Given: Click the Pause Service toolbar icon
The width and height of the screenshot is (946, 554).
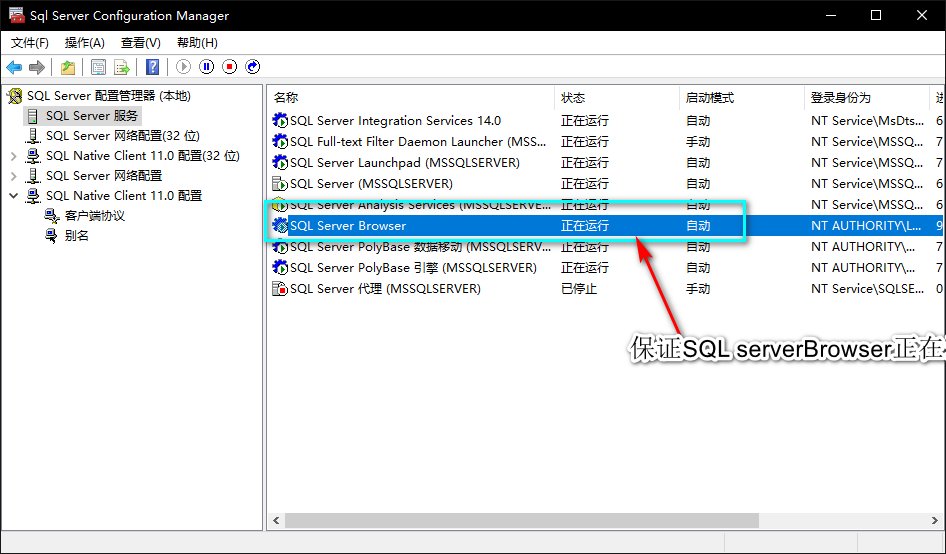Looking at the screenshot, I should tap(207, 67).
